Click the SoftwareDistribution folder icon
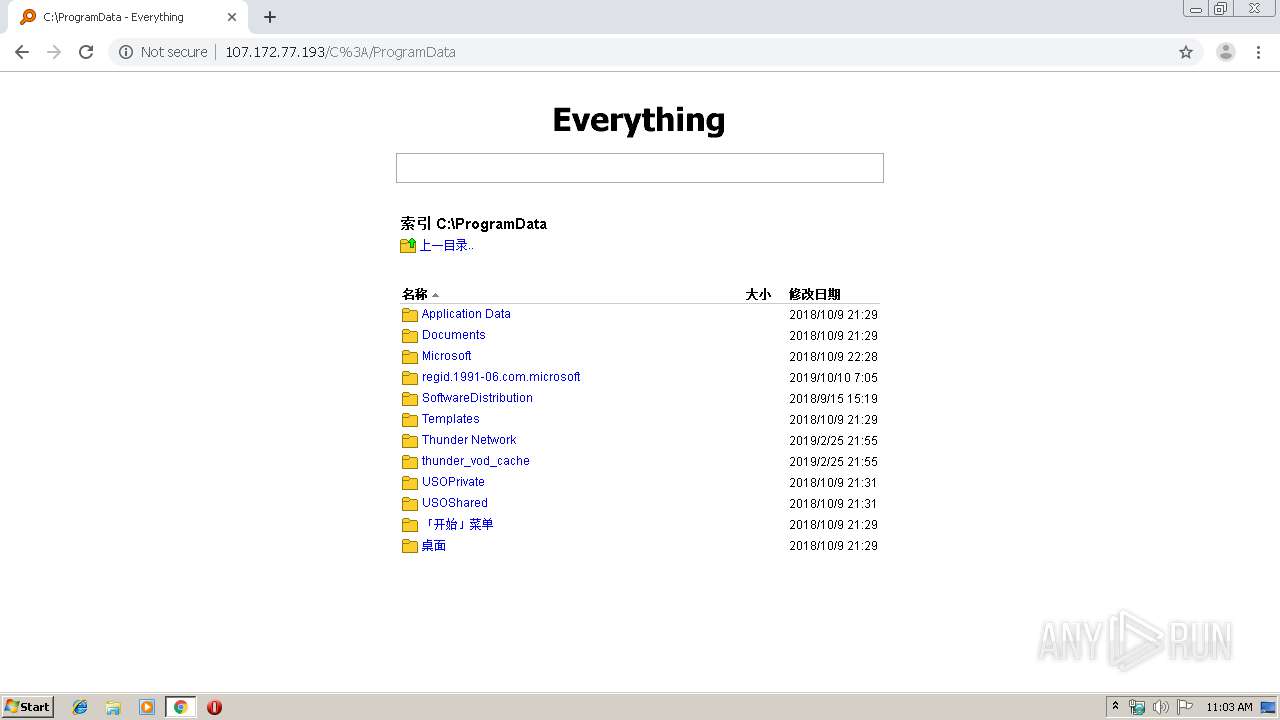 pyautogui.click(x=410, y=398)
